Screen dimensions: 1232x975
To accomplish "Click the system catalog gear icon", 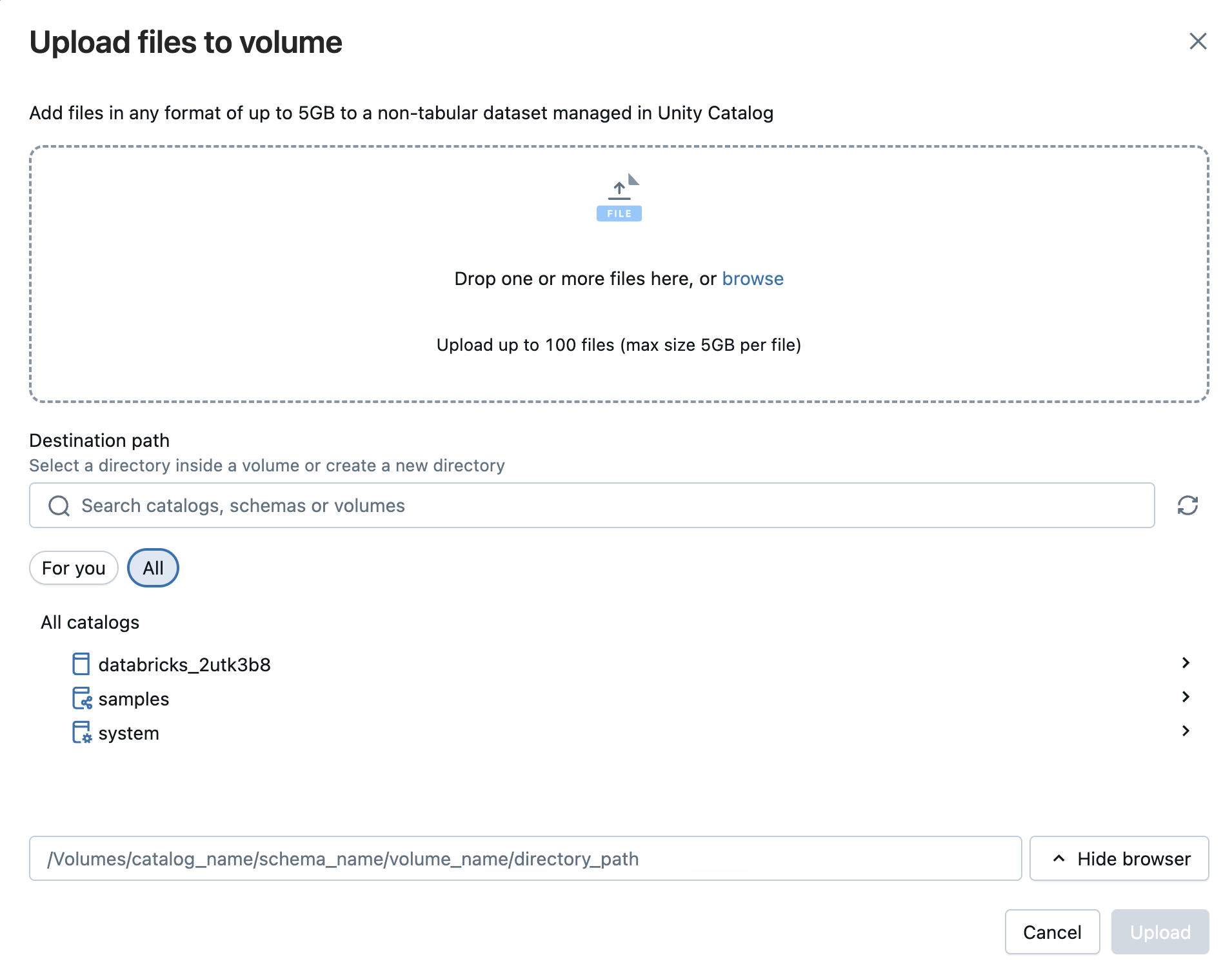I will pyautogui.click(x=81, y=733).
